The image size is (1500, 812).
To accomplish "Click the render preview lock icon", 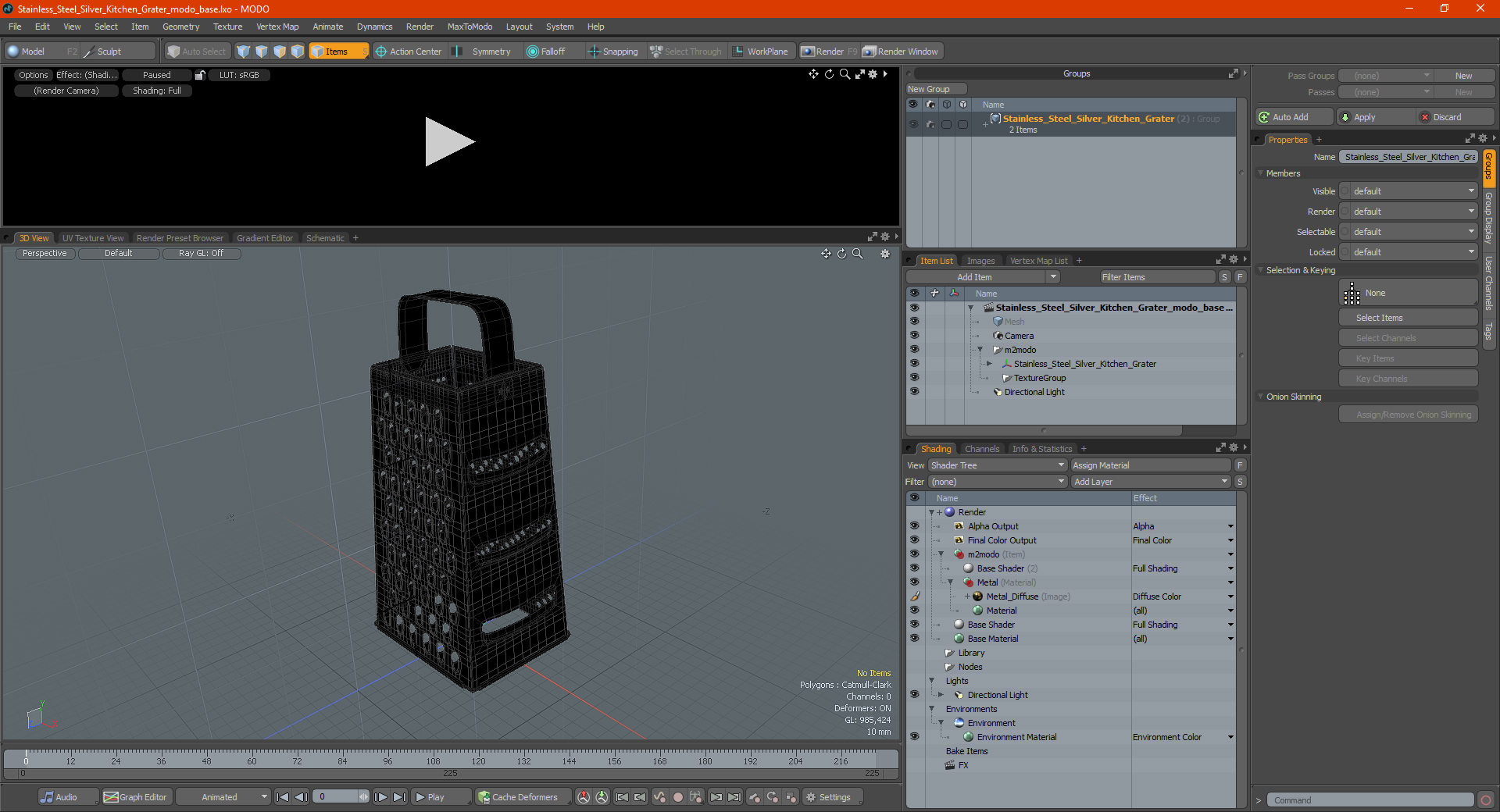I will (x=200, y=75).
